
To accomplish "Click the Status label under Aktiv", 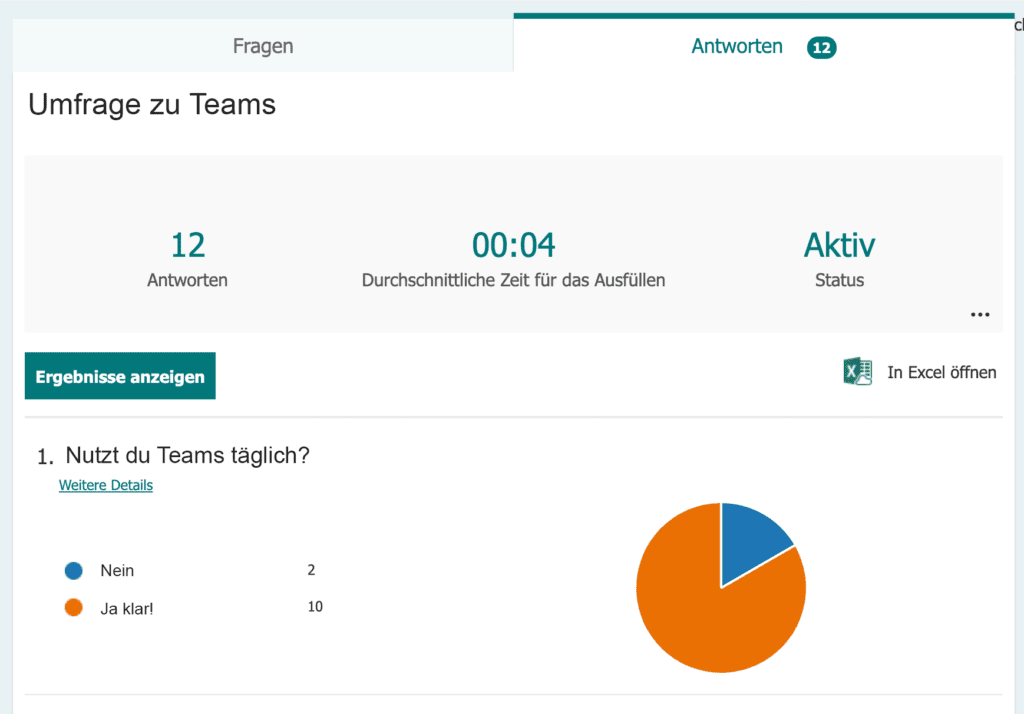I will [x=839, y=280].
